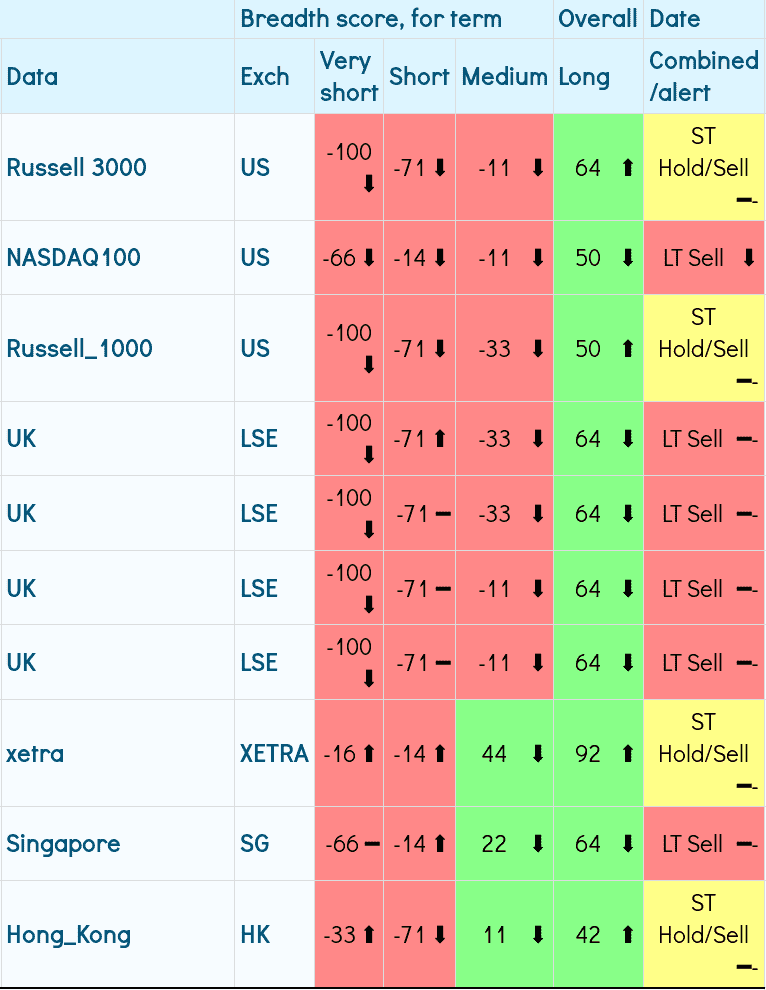Click the green xetra Medium cell showing 44

494,753
